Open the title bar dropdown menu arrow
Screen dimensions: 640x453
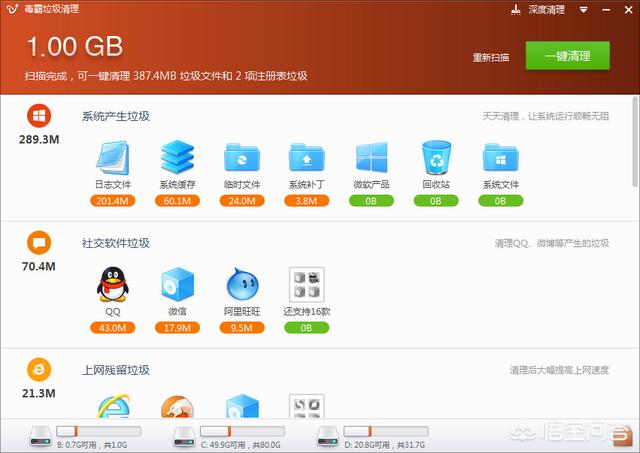point(584,10)
